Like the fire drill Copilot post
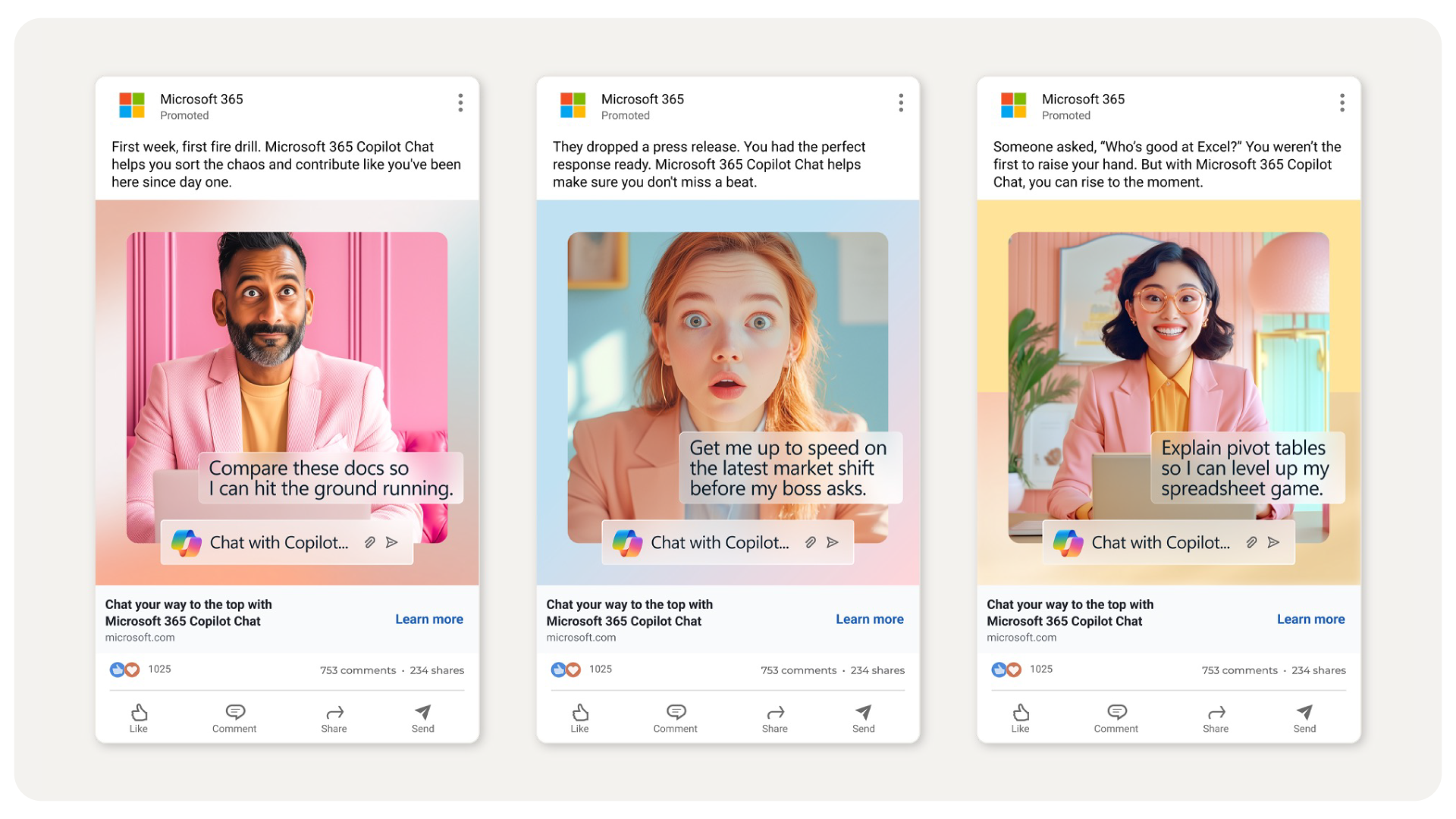The image size is (1456, 819). coord(139,717)
